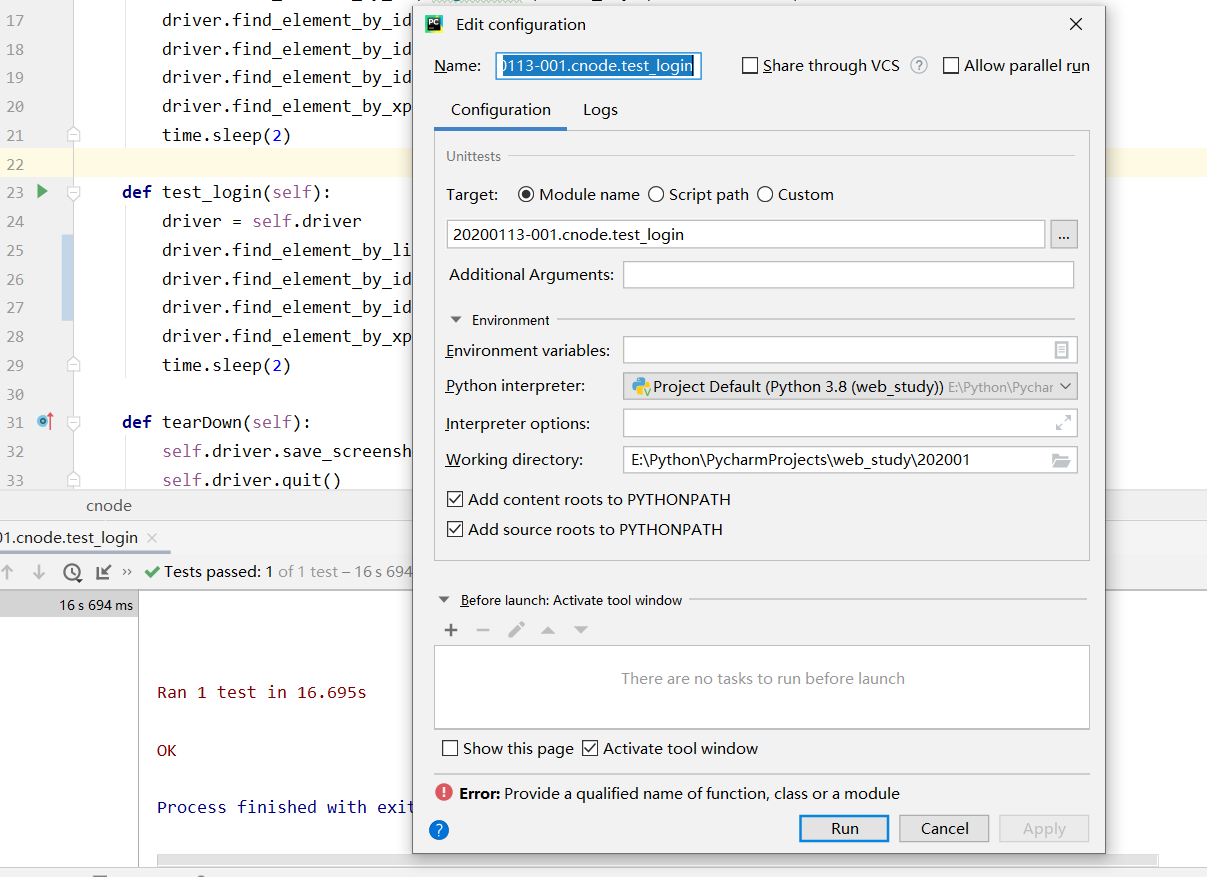Edit selected Before launch task with pencil icon
Screen dimensions: 1207x877
point(515,630)
